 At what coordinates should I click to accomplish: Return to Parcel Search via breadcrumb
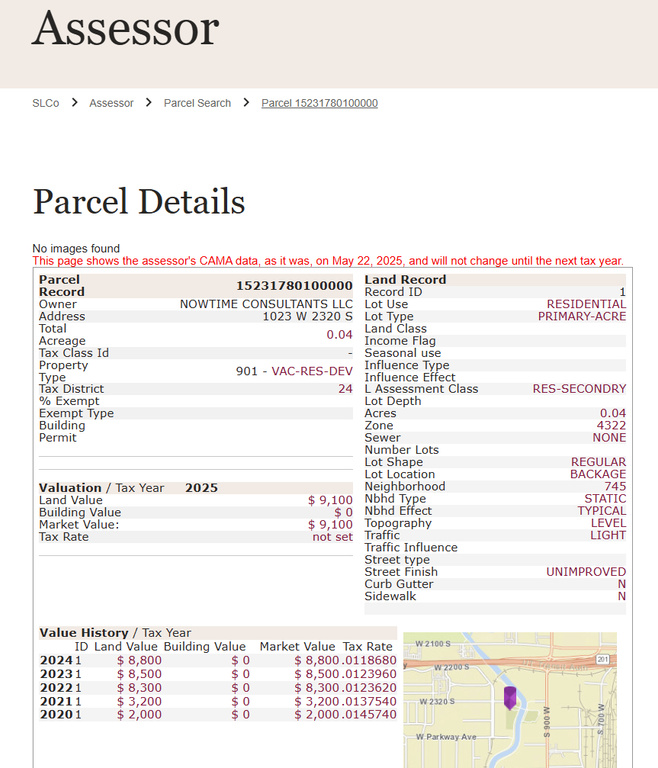pos(197,103)
